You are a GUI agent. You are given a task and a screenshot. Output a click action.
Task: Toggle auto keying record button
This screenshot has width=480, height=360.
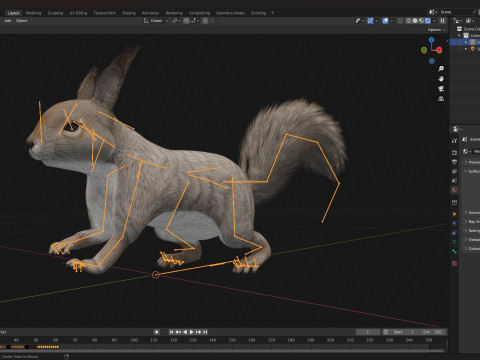[157, 332]
